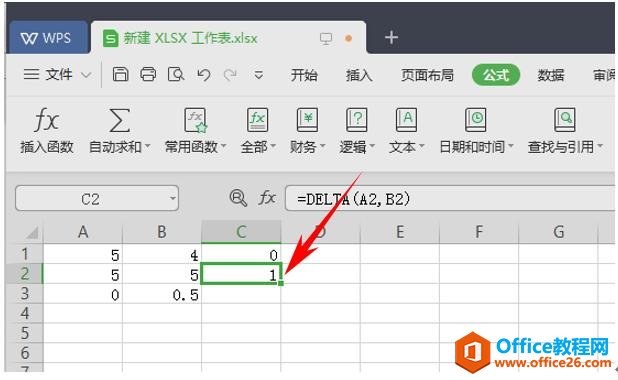Click cell B2 containing 5
This screenshot has width=618, height=380.
coord(162,274)
